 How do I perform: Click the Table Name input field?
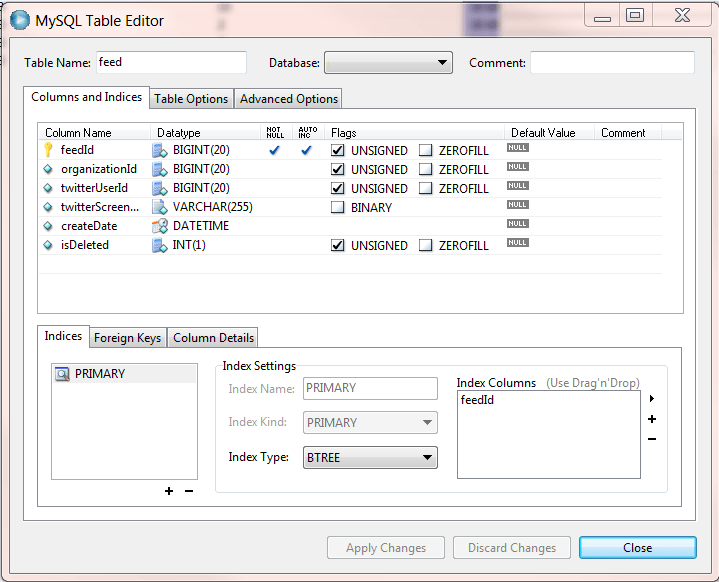point(171,62)
